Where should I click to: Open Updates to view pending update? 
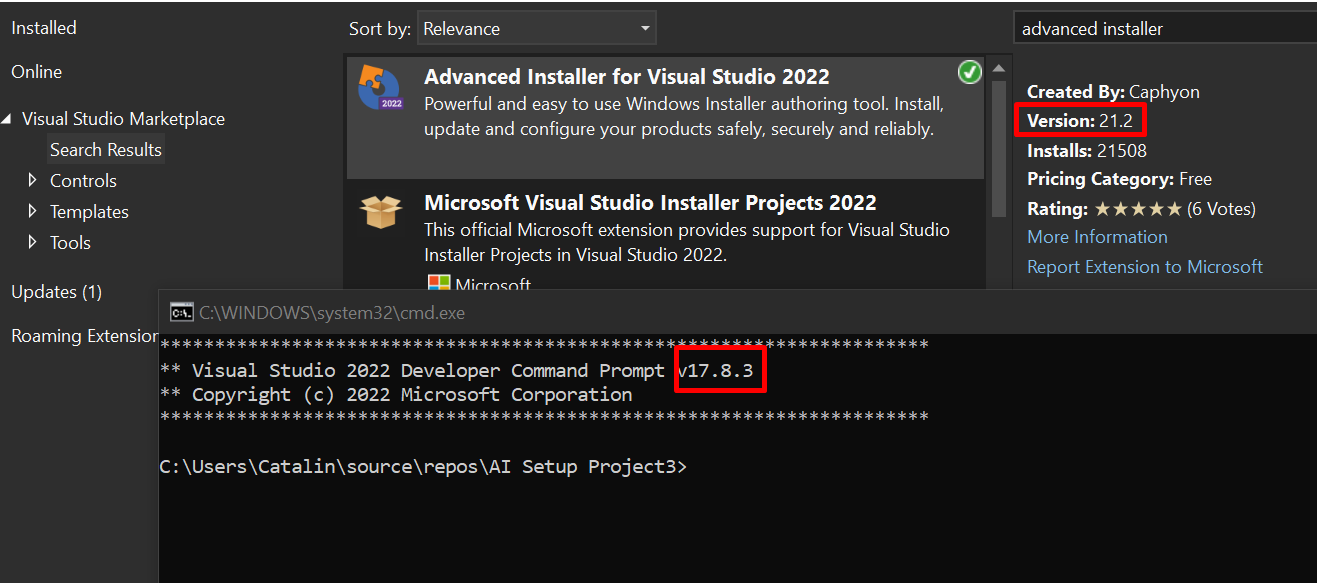(56, 291)
